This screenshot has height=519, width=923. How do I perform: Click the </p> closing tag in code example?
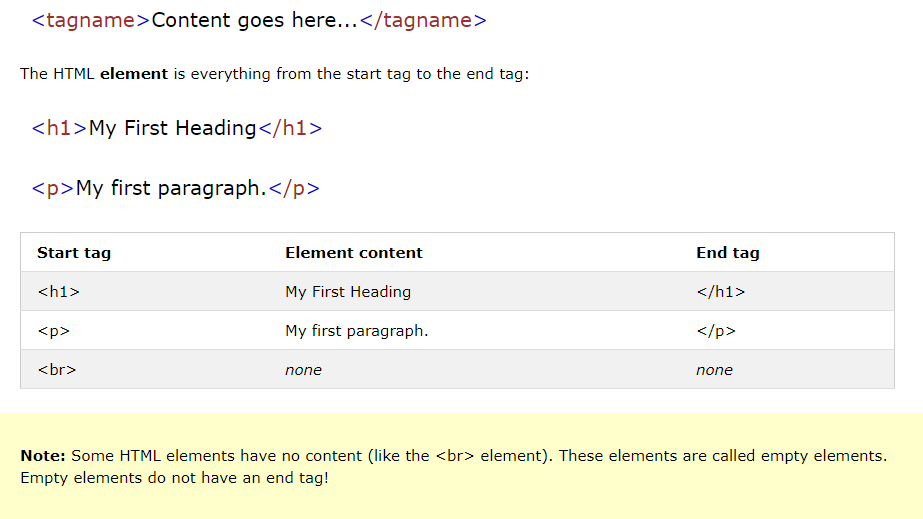294,188
